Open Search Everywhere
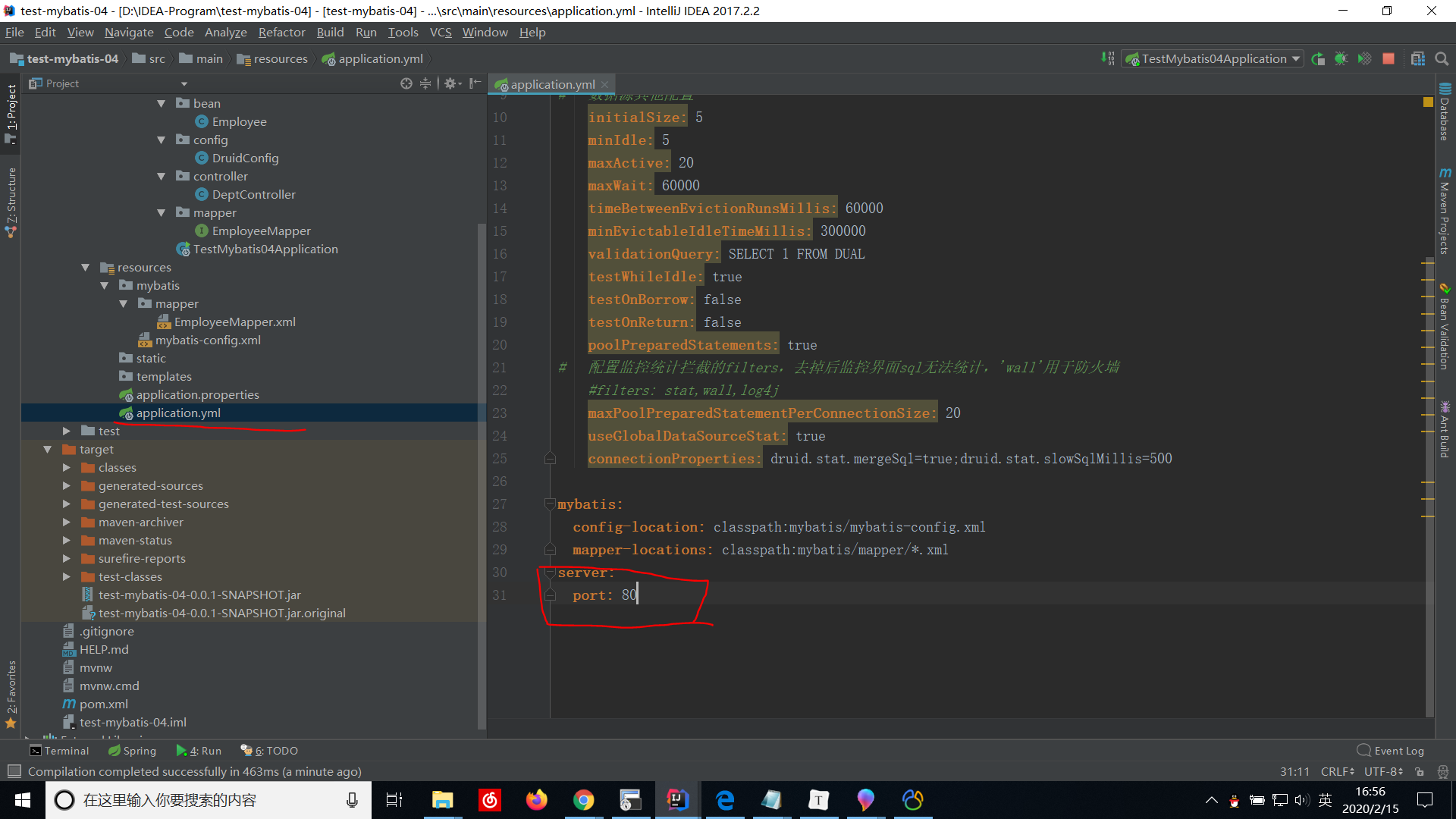 (1442, 58)
